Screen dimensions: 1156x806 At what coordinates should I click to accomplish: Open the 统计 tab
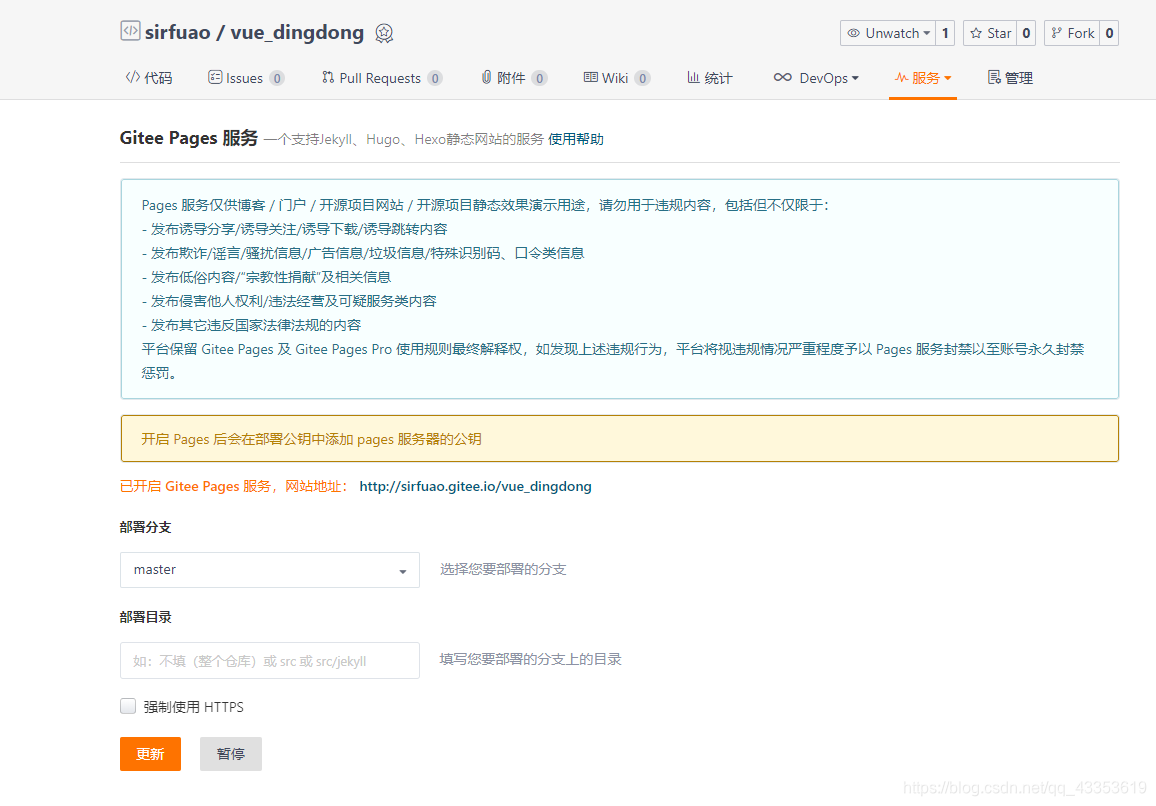point(710,78)
